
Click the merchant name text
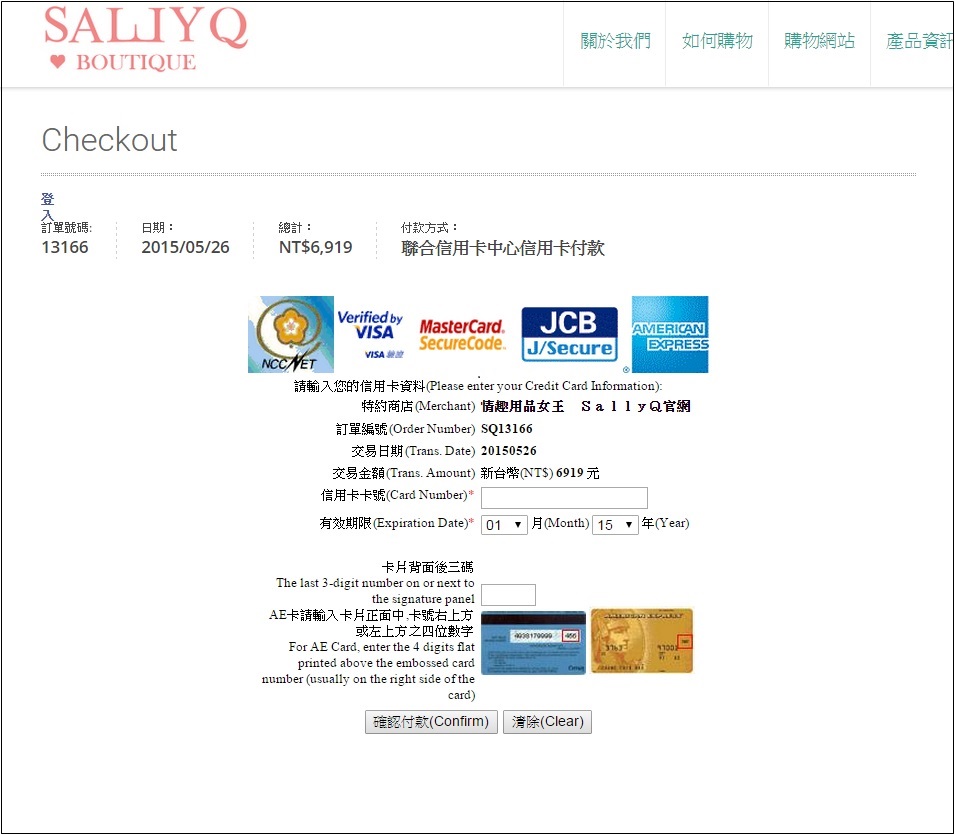click(585, 406)
